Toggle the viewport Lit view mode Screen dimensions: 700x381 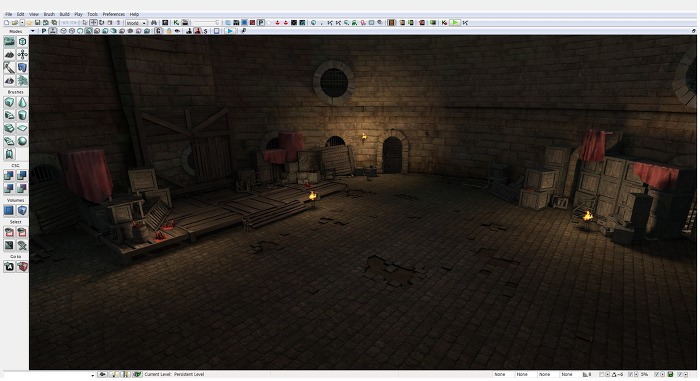88,31
